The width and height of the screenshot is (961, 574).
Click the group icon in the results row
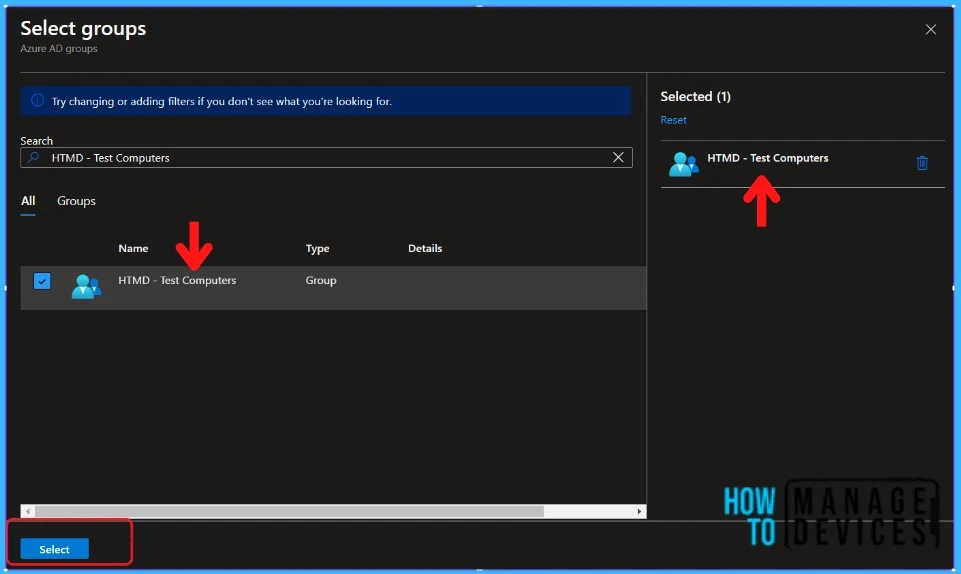[x=86, y=286]
